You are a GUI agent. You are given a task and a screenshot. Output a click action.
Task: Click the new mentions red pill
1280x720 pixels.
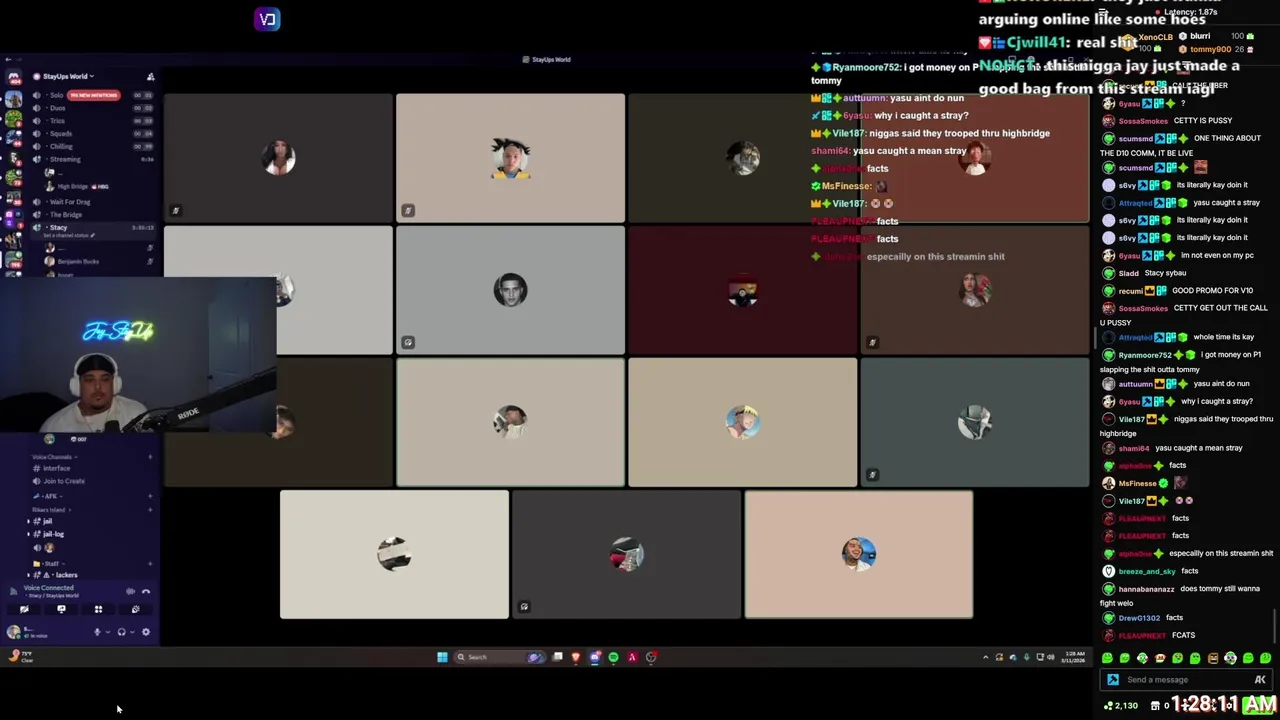click(94, 95)
